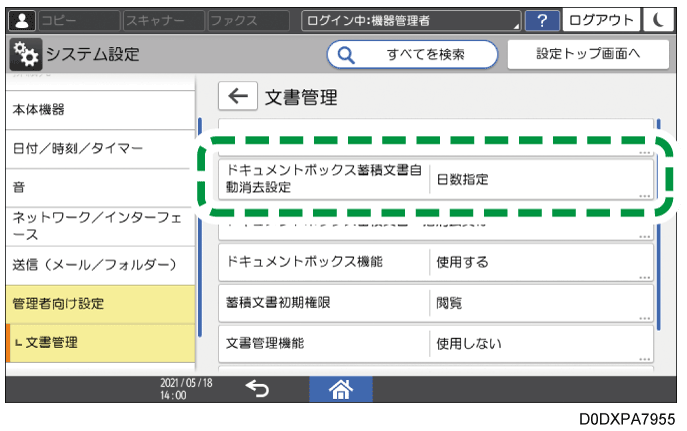Tap the home icon in bottom bar

pos(341,389)
